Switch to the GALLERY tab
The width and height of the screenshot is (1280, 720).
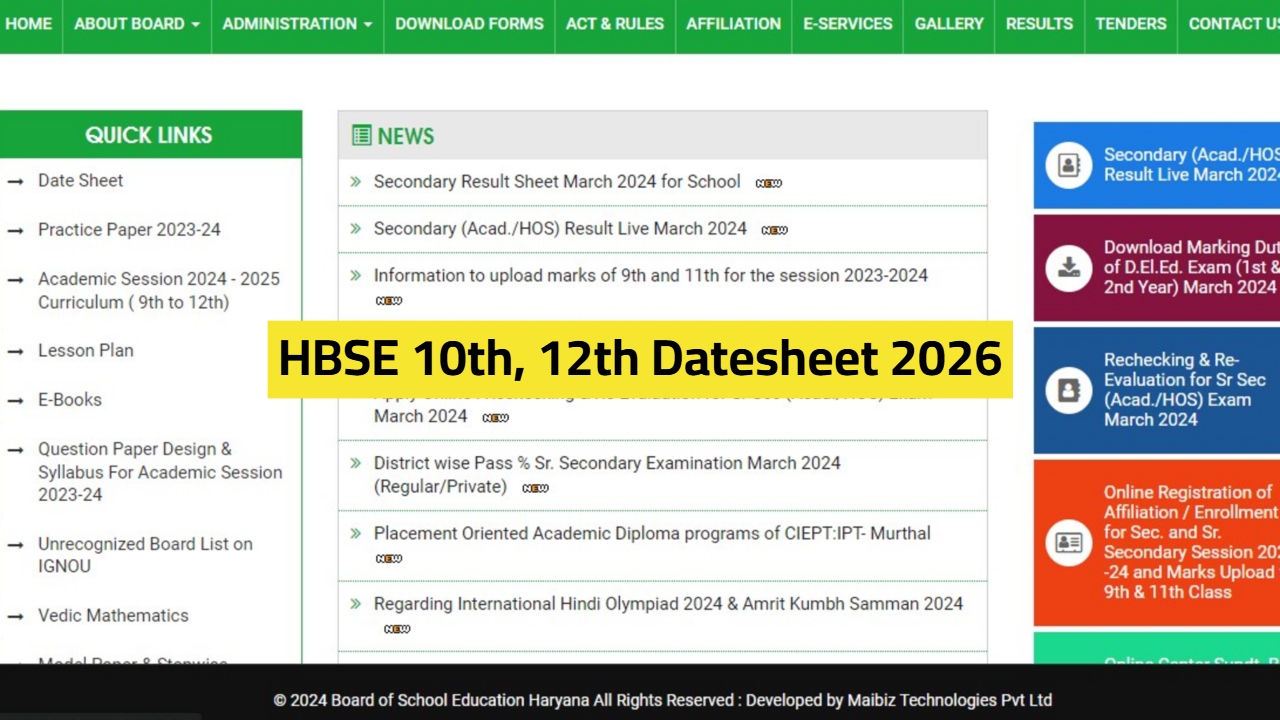point(948,23)
